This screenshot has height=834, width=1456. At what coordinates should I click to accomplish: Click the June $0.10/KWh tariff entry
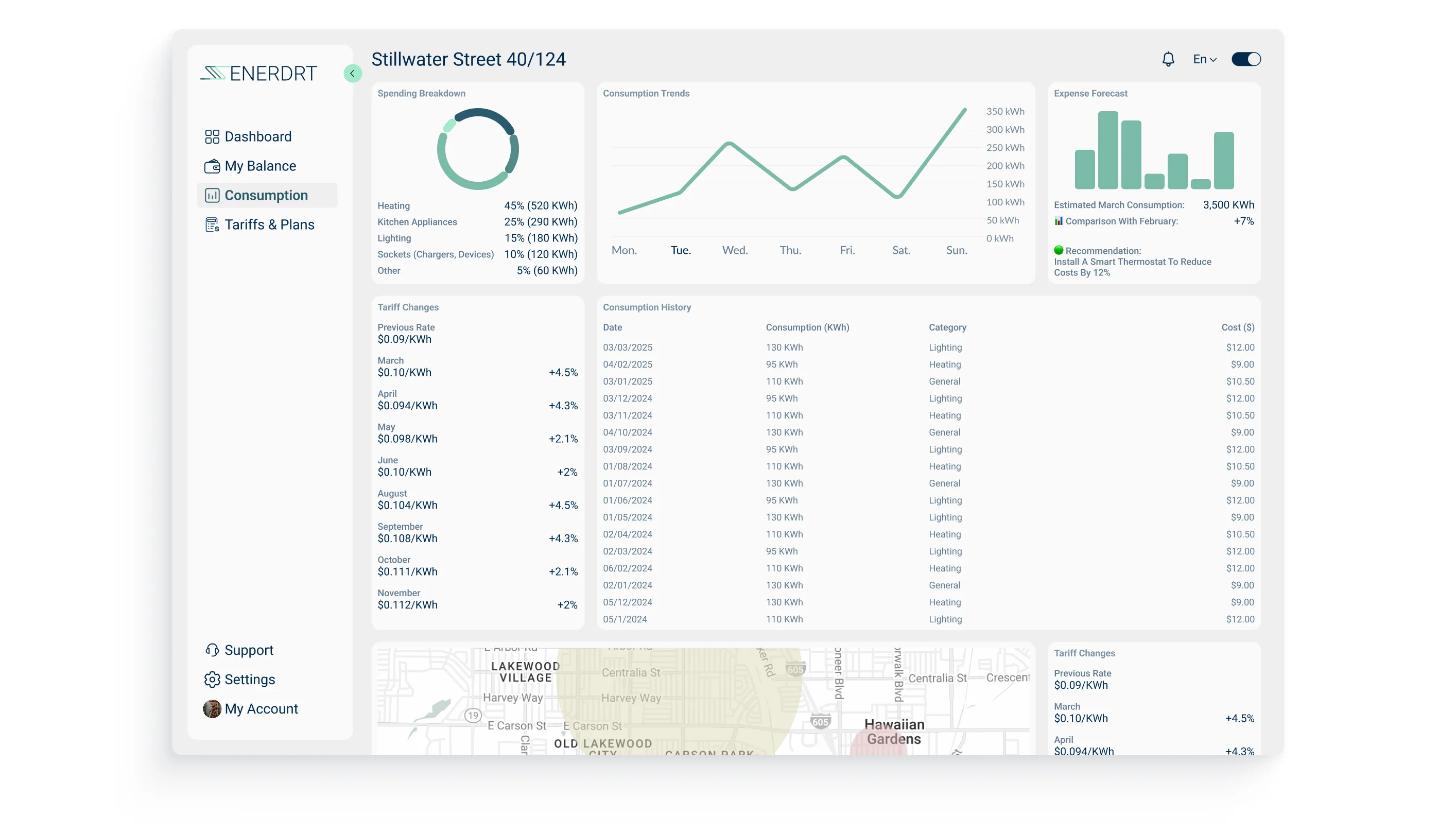point(477,466)
